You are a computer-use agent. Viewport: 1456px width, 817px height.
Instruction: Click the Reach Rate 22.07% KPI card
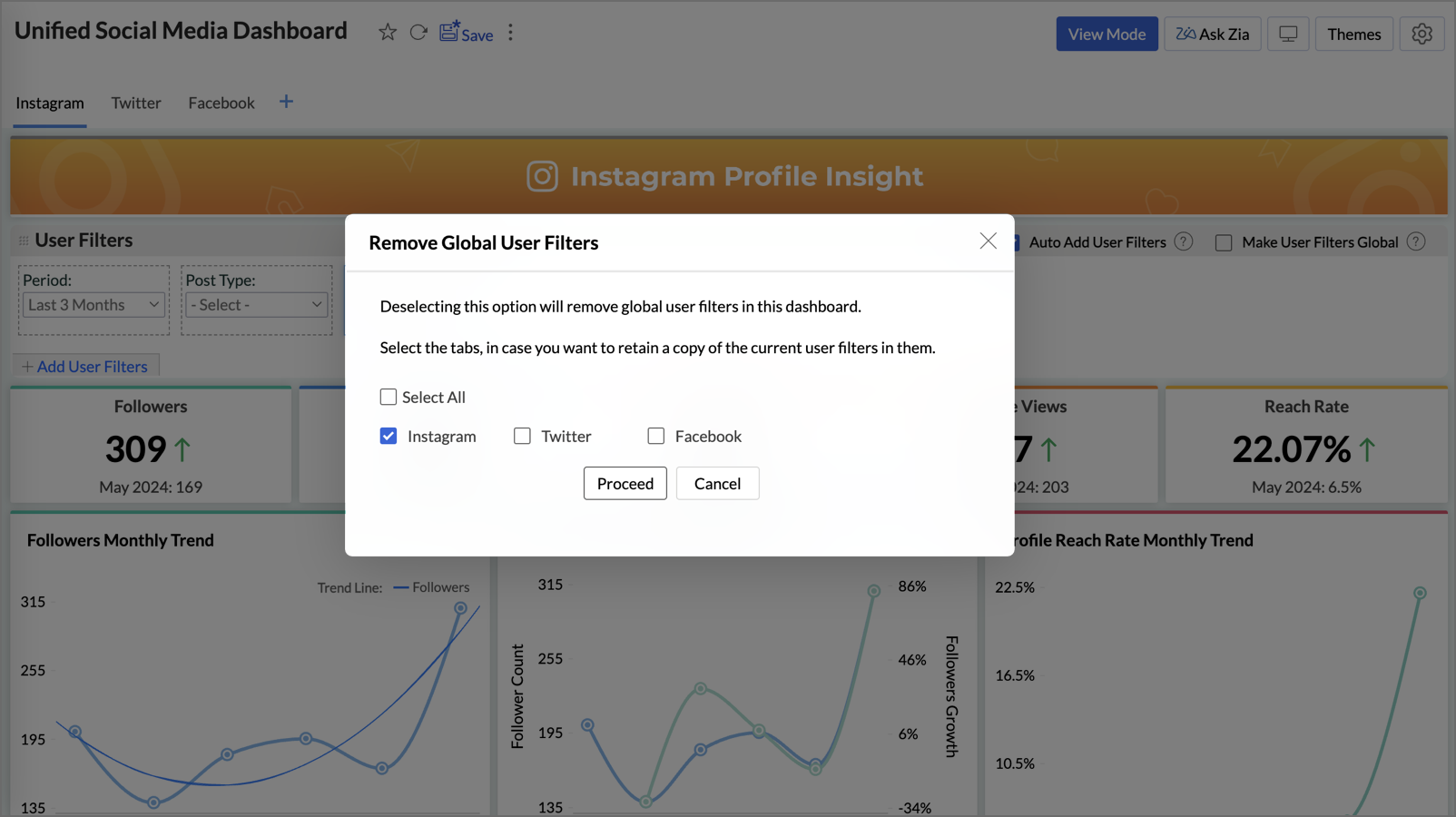pyautogui.click(x=1306, y=445)
